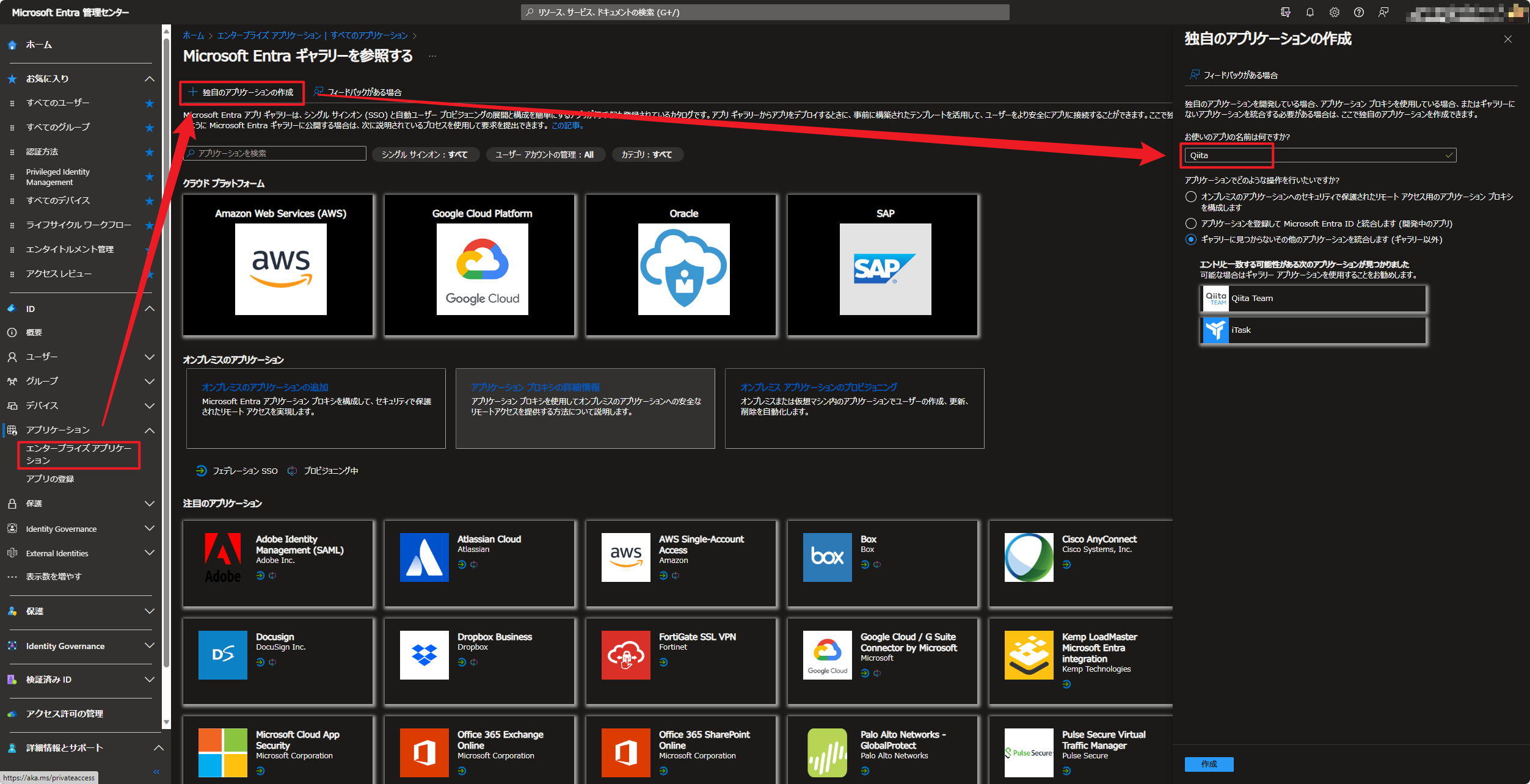Viewport: 1530px width, 784px height.
Task: Toggle the favorite star next to すべてのデバイス
Action: 150,200
